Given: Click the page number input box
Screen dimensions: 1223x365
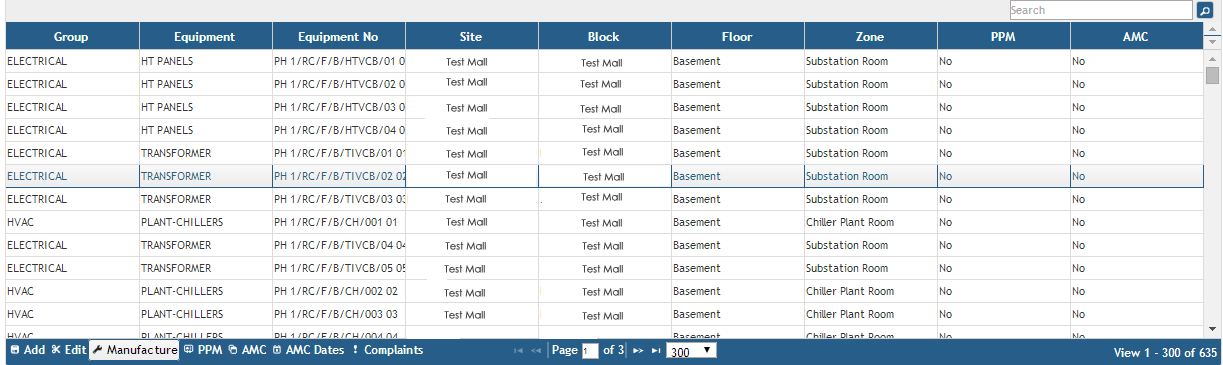Looking at the screenshot, I should [589, 351].
